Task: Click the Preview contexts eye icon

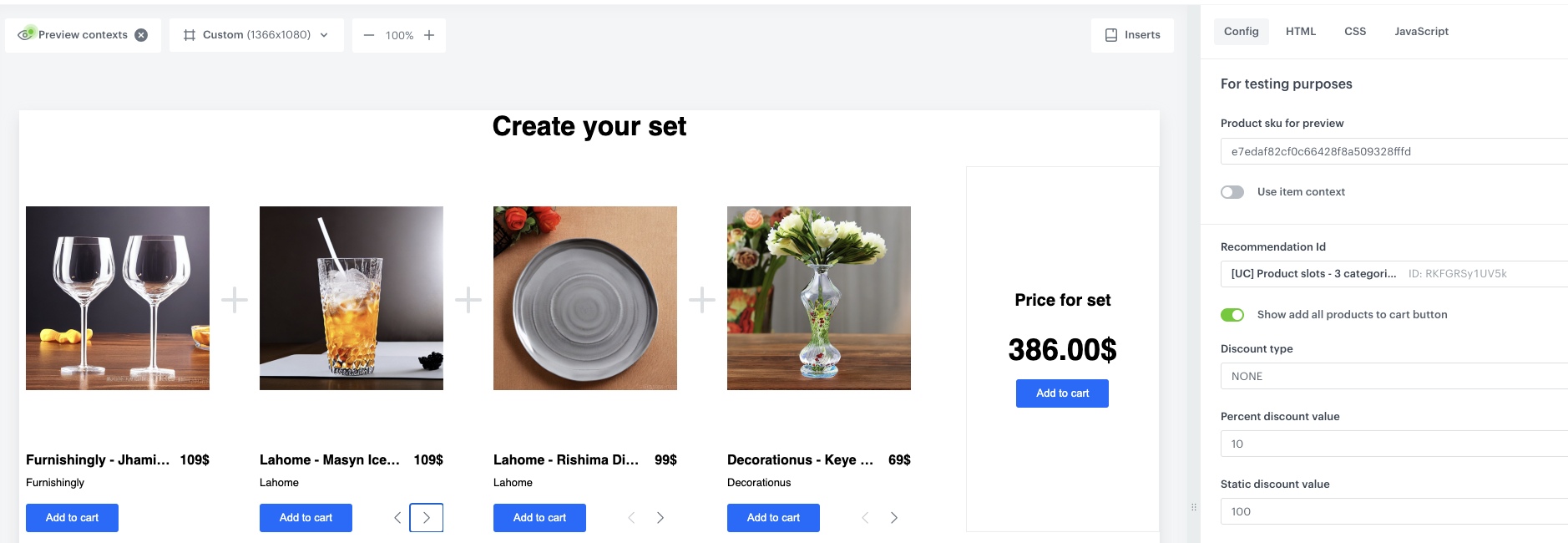Action: 25,34
